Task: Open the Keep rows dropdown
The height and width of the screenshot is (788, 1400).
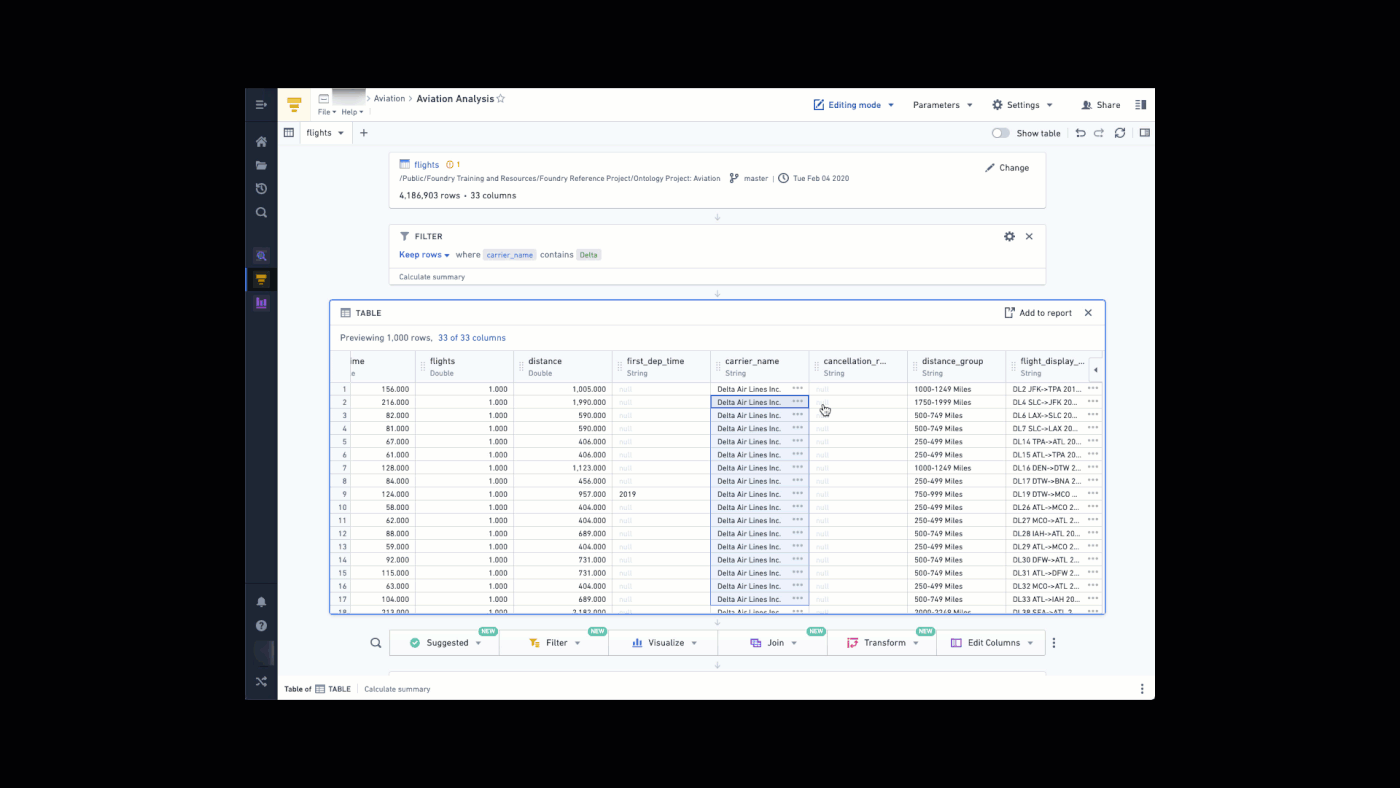Action: [x=424, y=255]
